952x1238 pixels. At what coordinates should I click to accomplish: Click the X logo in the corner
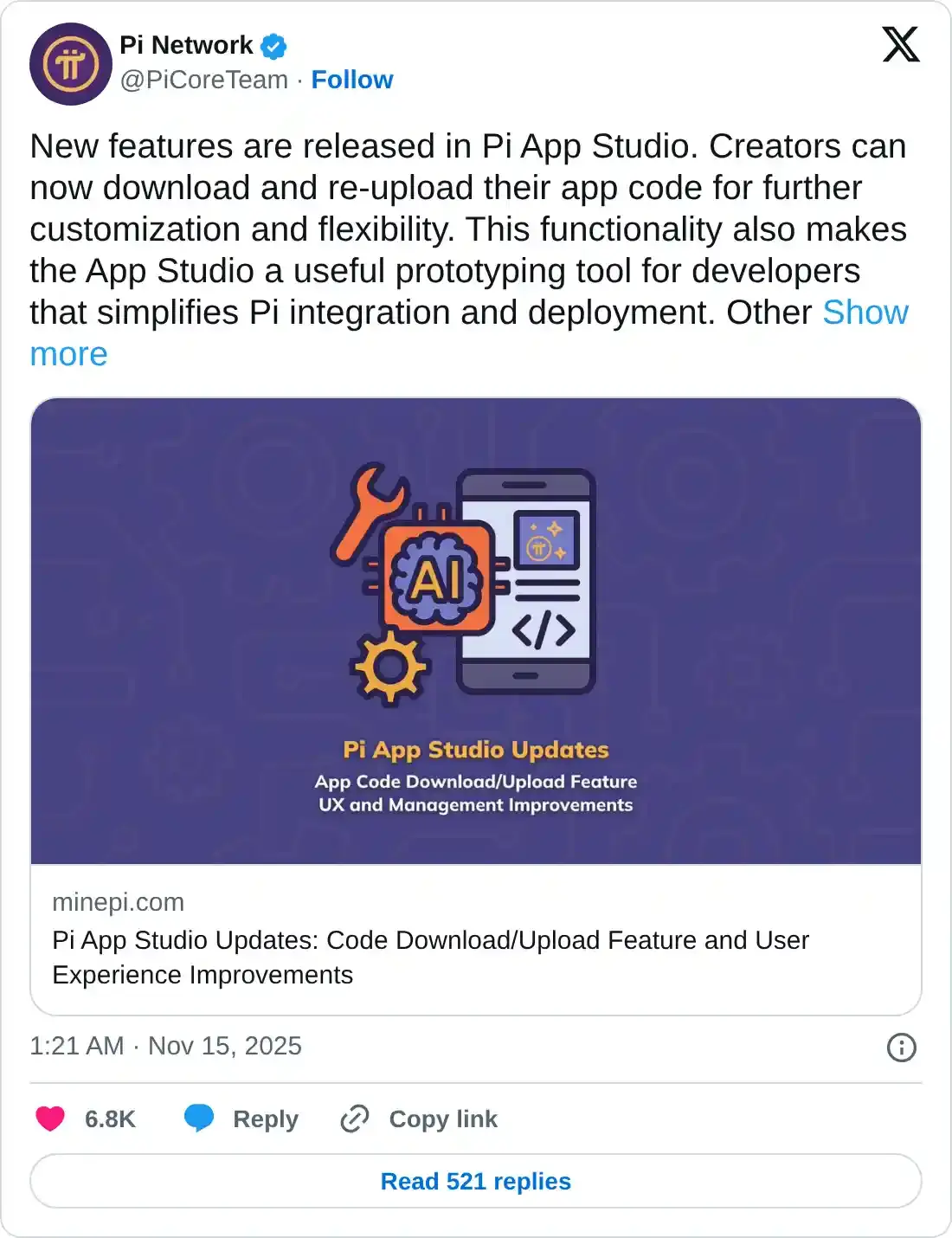pyautogui.click(x=900, y=45)
